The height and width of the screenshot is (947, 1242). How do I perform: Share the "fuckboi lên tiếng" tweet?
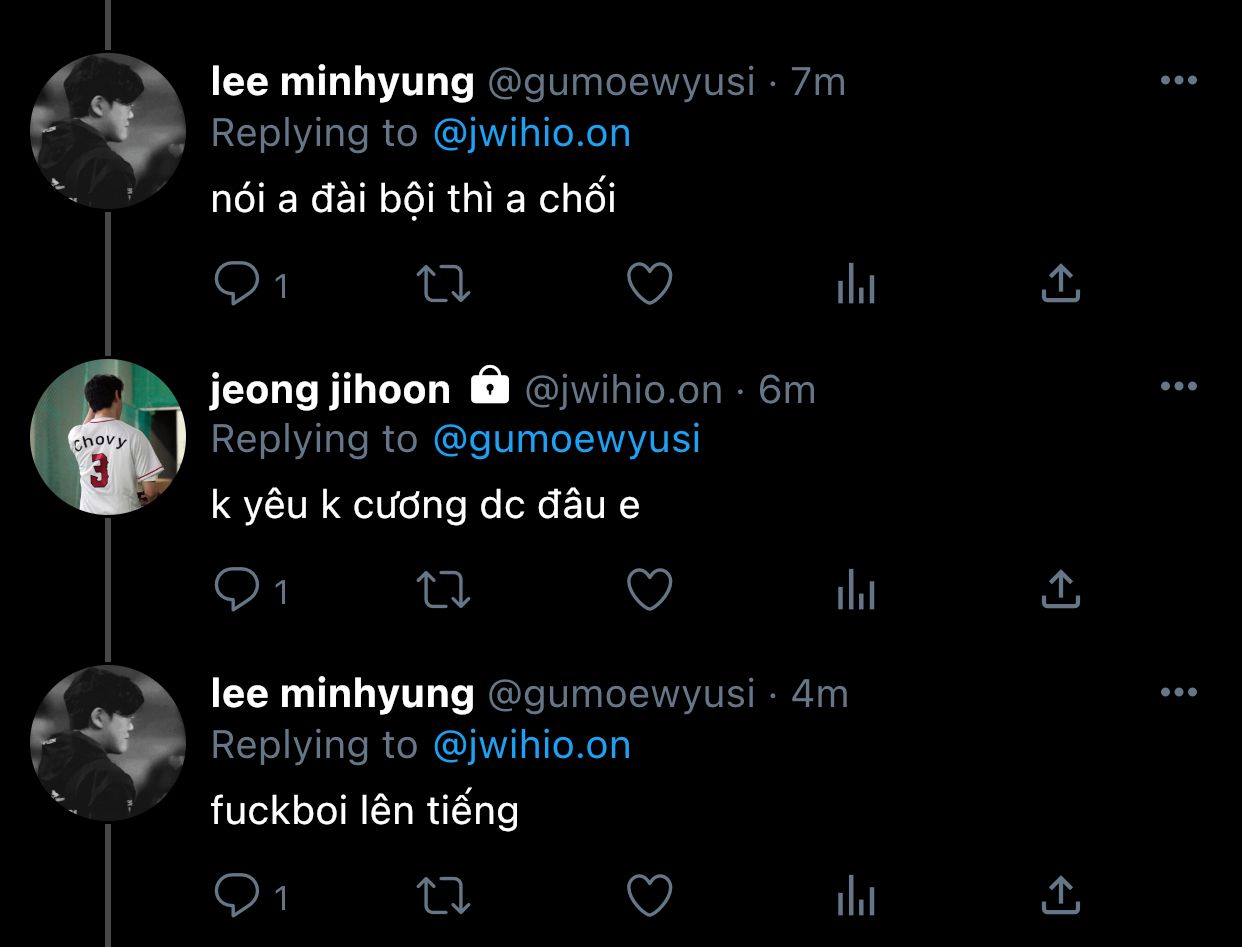click(x=1060, y=894)
